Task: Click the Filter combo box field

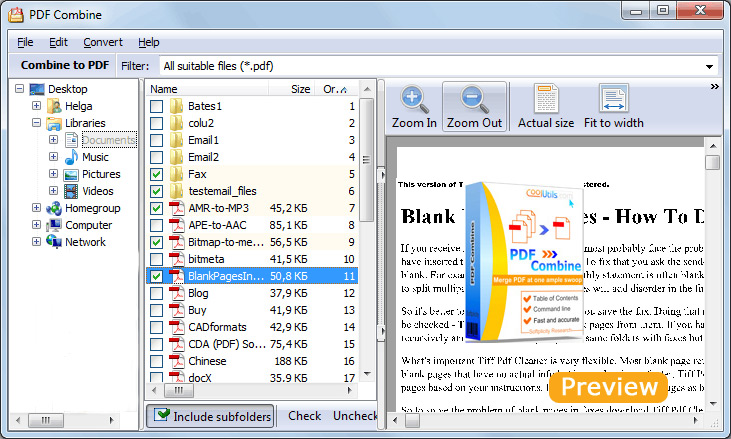Action: [438, 66]
